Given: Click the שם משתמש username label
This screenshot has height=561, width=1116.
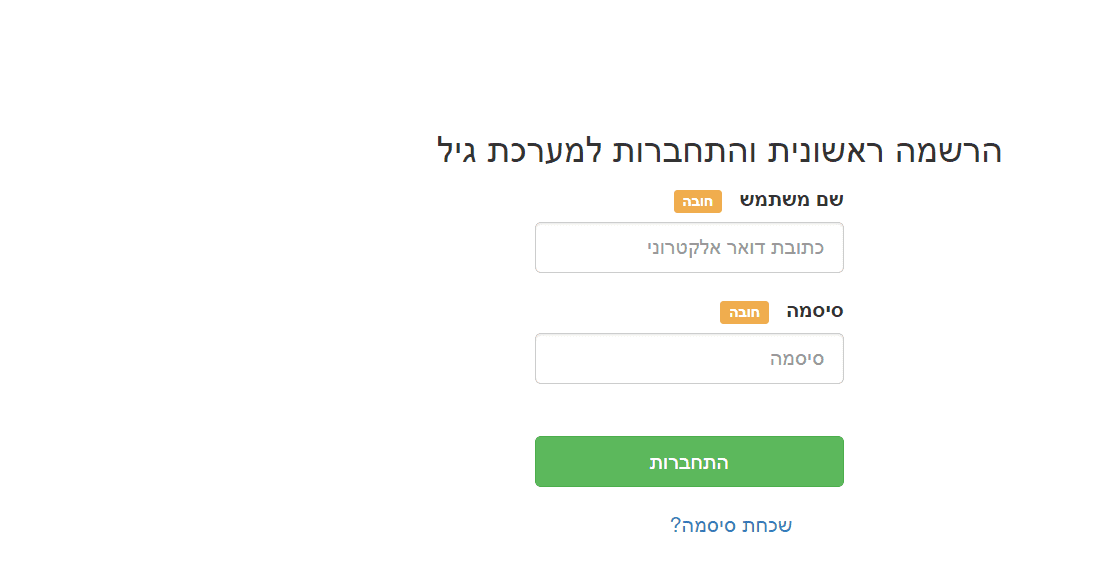Looking at the screenshot, I should coord(791,200).
